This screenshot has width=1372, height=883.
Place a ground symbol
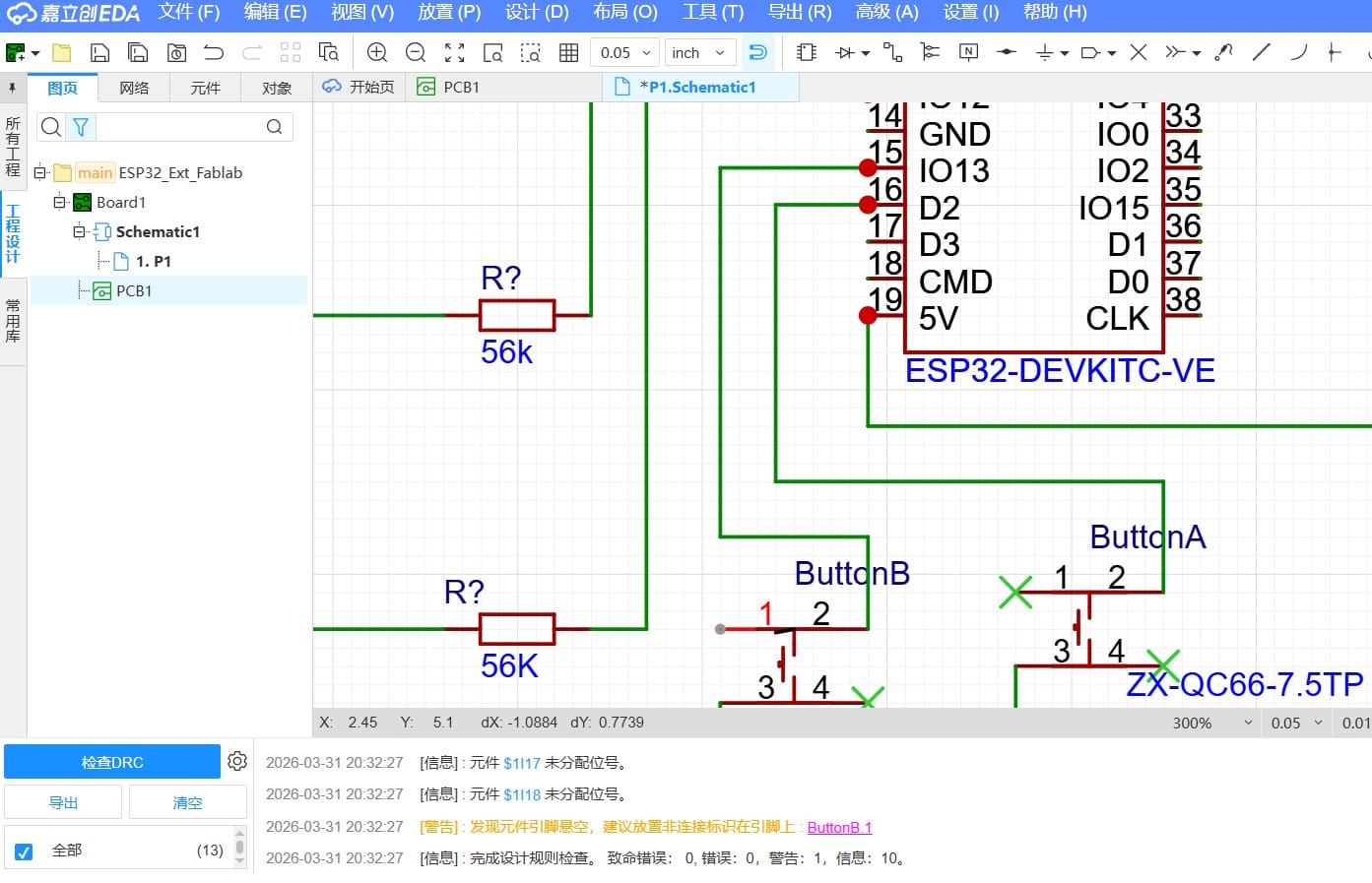click(1045, 53)
